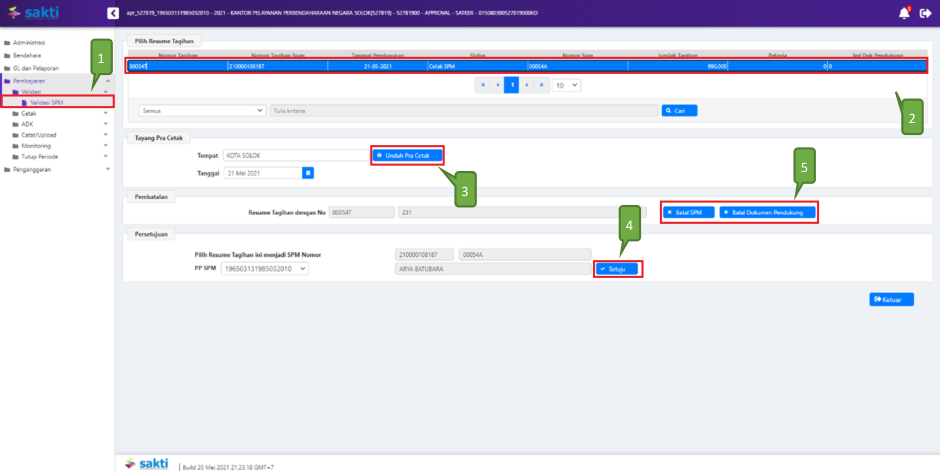Go to the previous results page

(496, 86)
